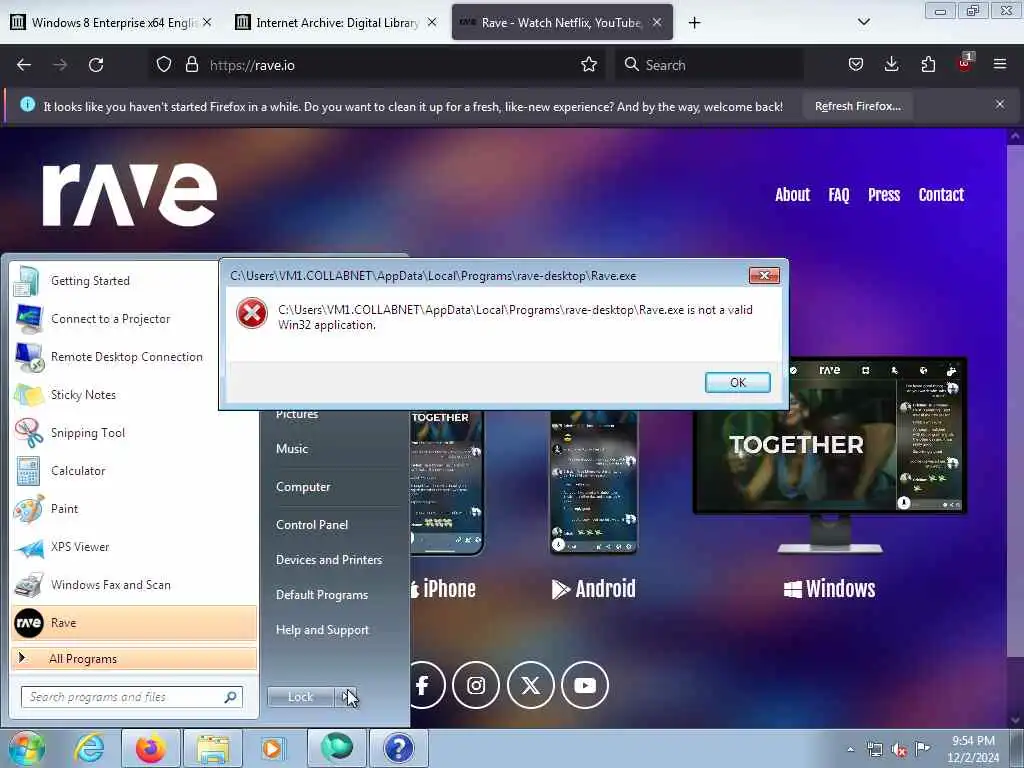The image size is (1024, 768).
Task: Launch XPS Viewer from Start menu
Action: [x=134, y=547]
